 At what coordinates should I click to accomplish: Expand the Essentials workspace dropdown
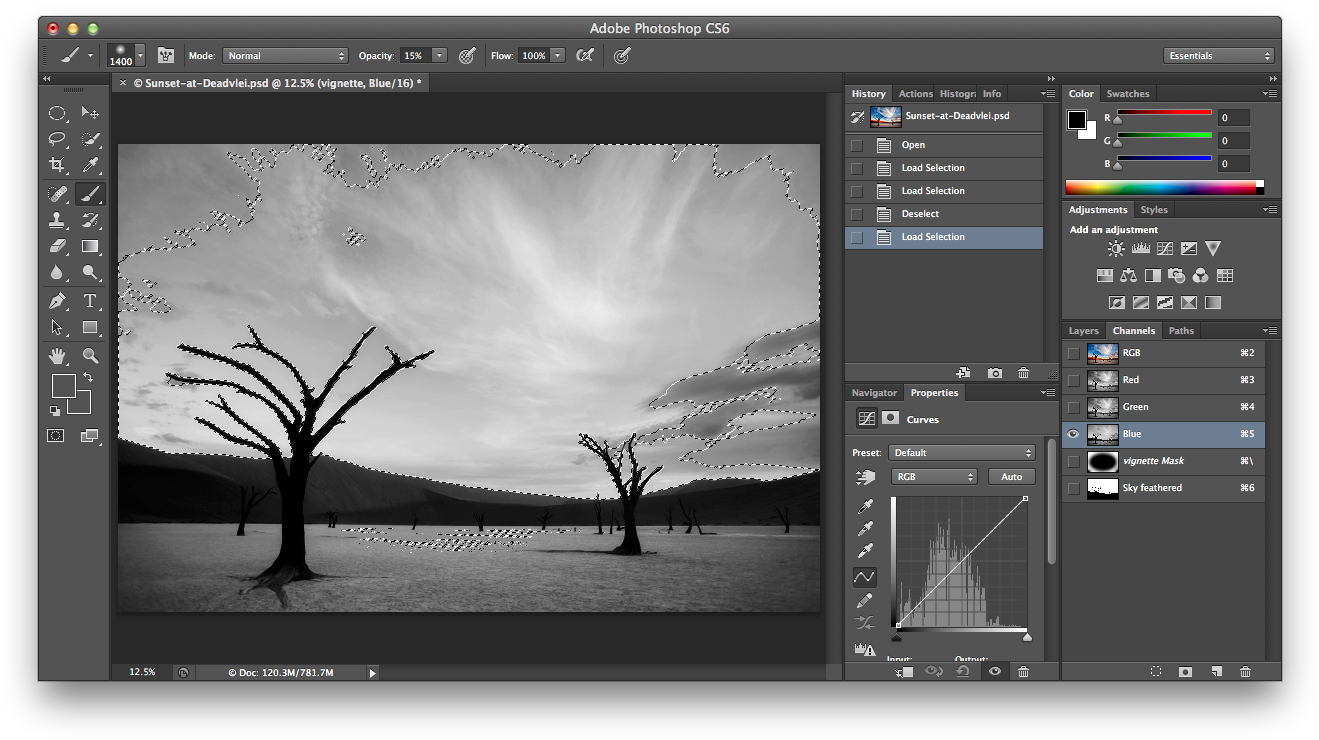[x=1219, y=56]
